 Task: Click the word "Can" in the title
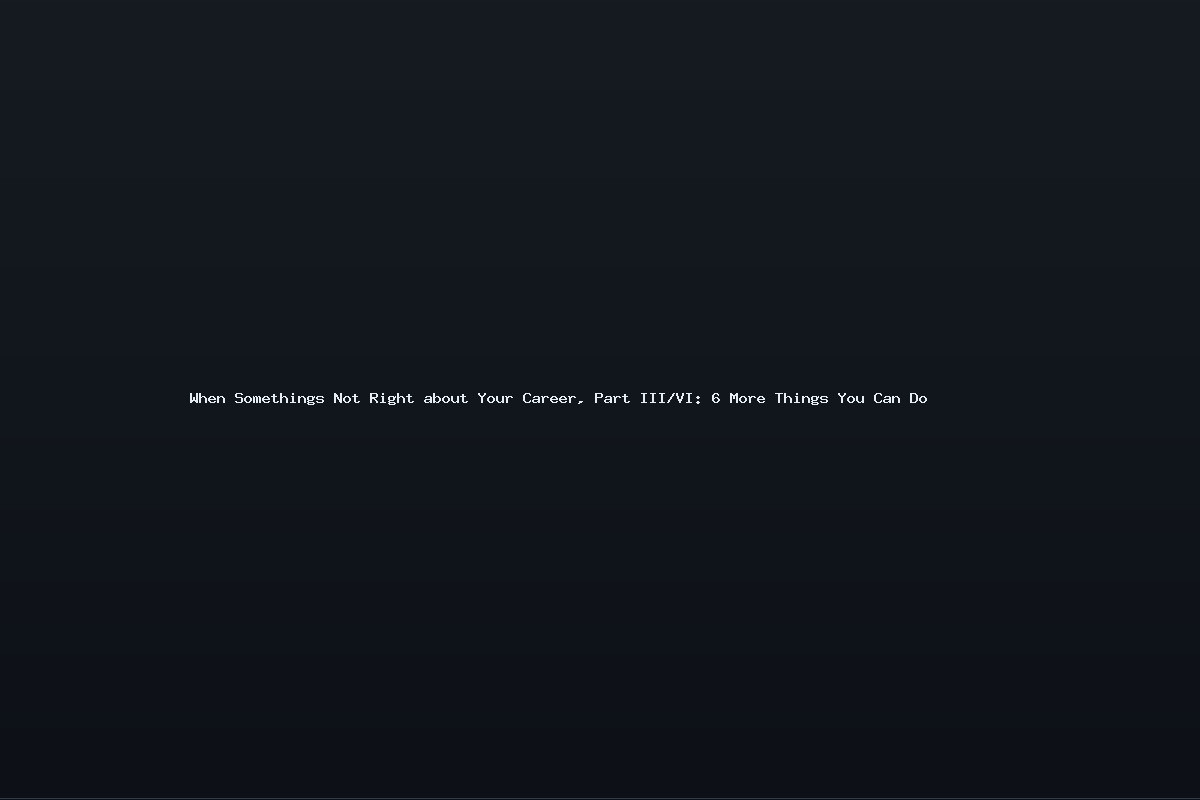[887, 398]
